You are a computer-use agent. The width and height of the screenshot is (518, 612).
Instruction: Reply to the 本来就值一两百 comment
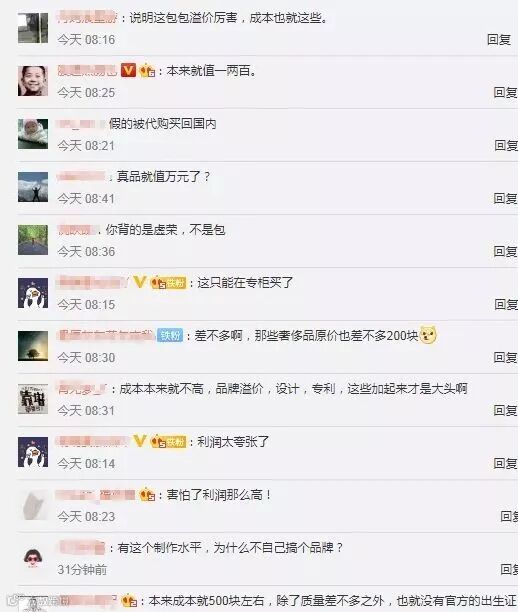click(x=506, y=93)
